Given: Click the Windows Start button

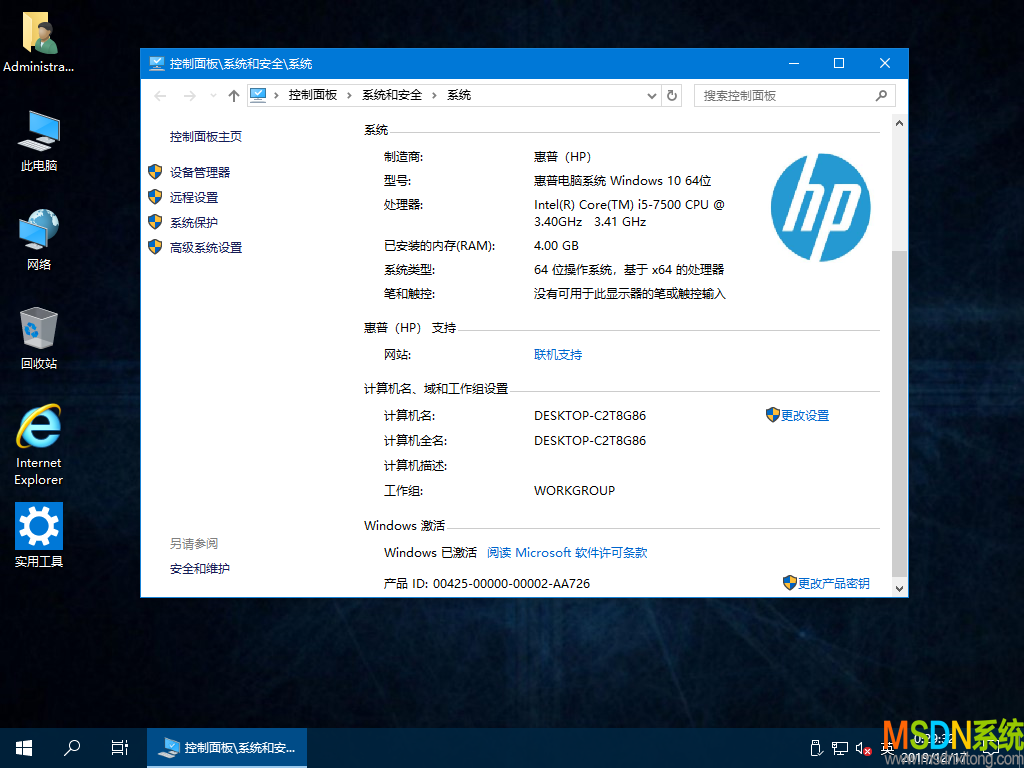Looking at the screenshot, I should pos(23,747).
